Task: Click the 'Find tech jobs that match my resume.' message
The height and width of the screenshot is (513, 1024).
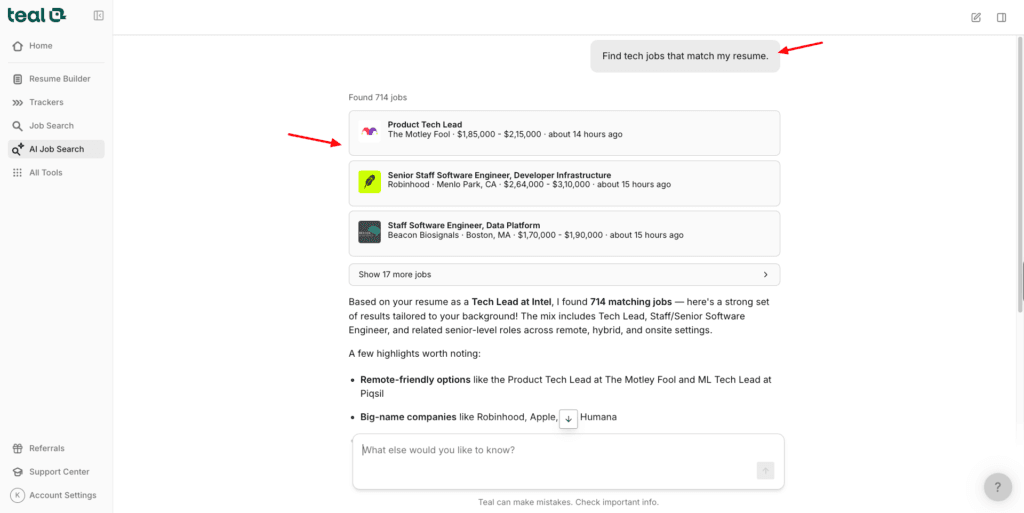Action: [685, 56]
